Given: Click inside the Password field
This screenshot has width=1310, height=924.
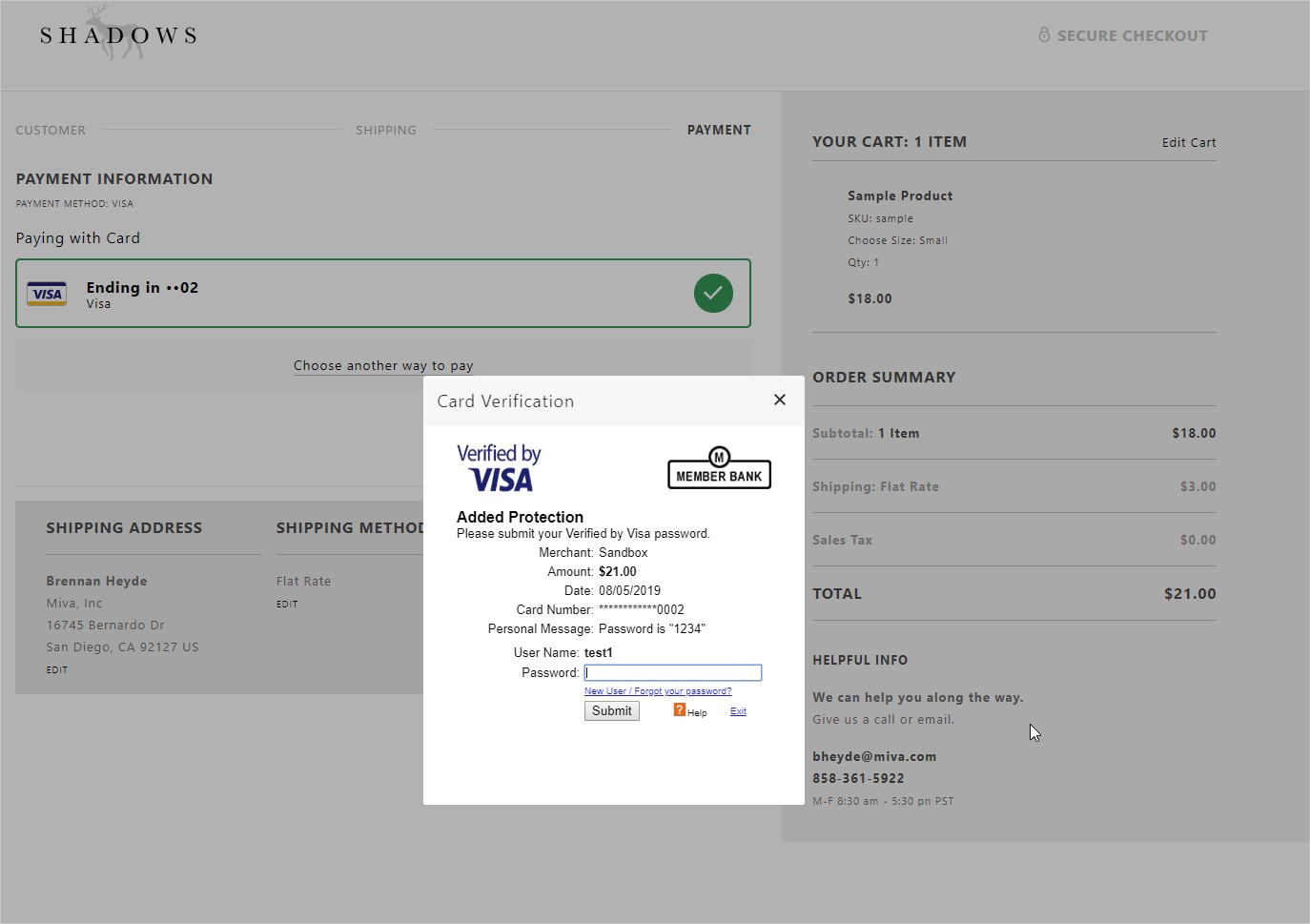Looking at the screenshot, I should point(672,672).
